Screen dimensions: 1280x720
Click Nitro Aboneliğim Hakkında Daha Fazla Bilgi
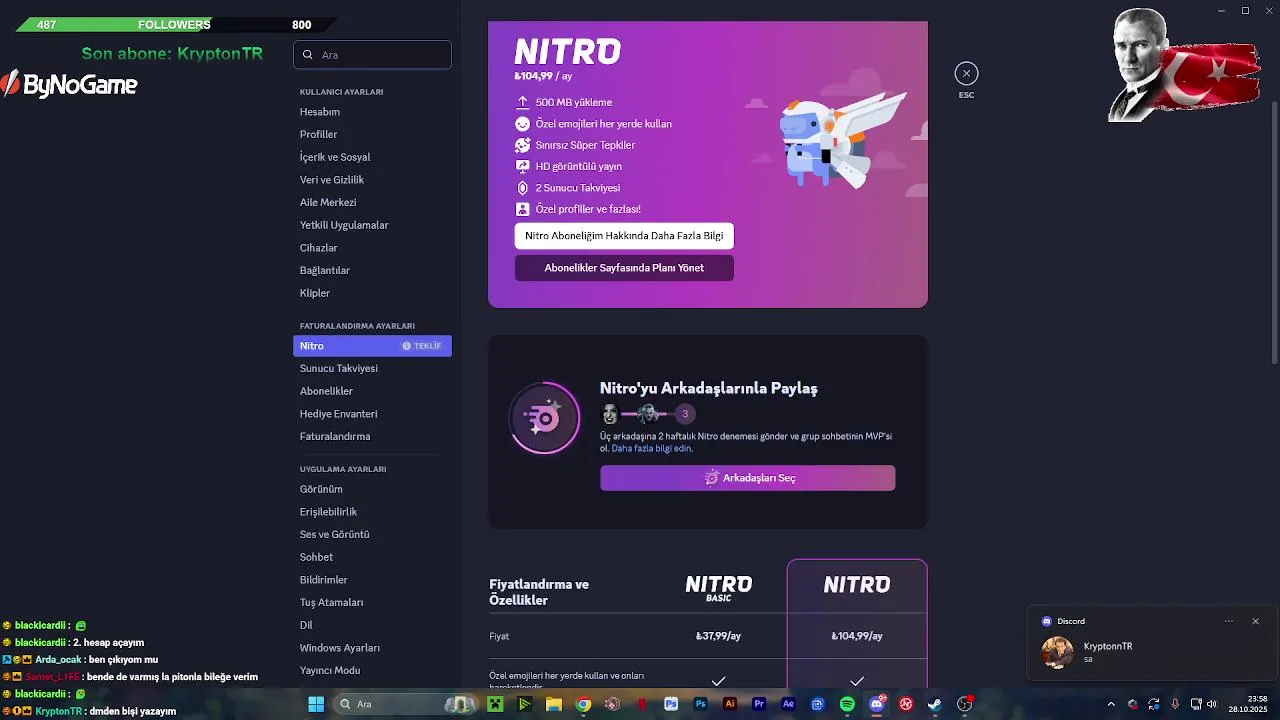(x=624, y=236)
